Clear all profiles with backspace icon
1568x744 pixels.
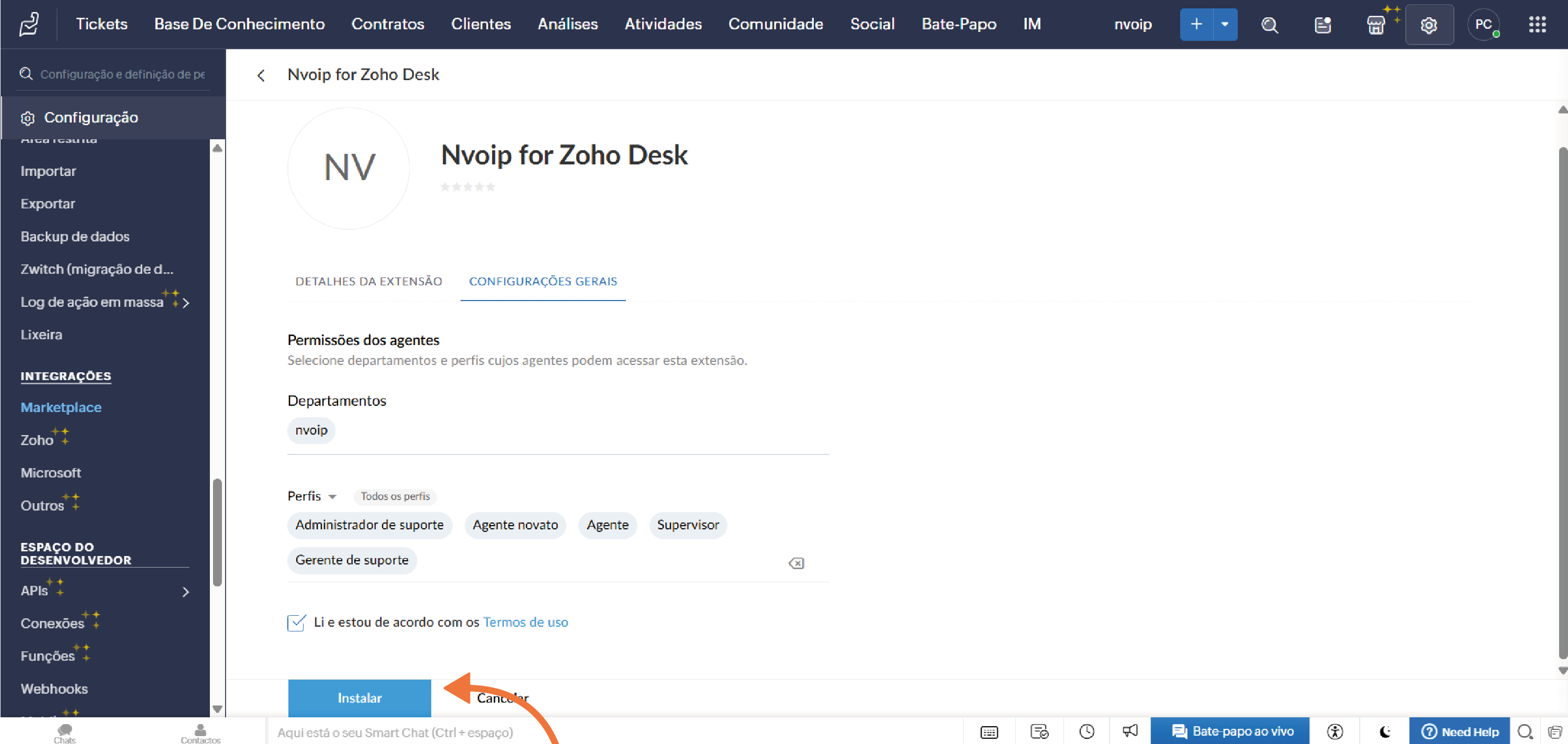(x=796, y=563)
